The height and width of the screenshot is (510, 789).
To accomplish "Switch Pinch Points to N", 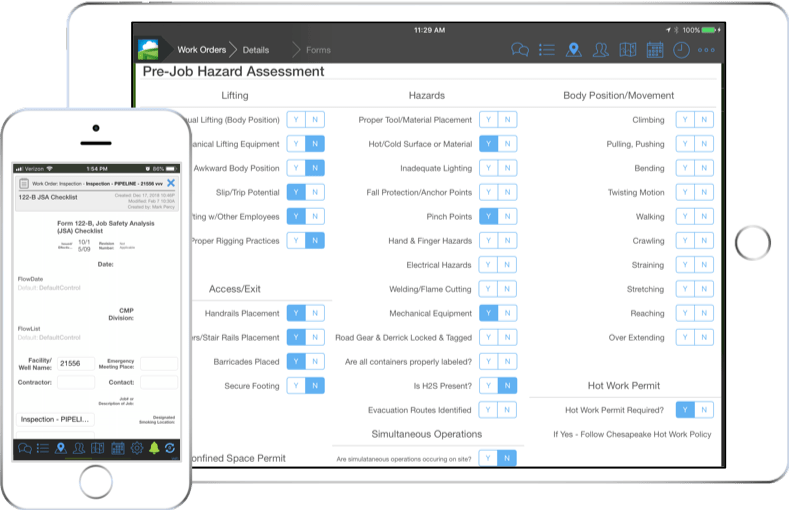I will pyautogui.click(x=507, y=216).
